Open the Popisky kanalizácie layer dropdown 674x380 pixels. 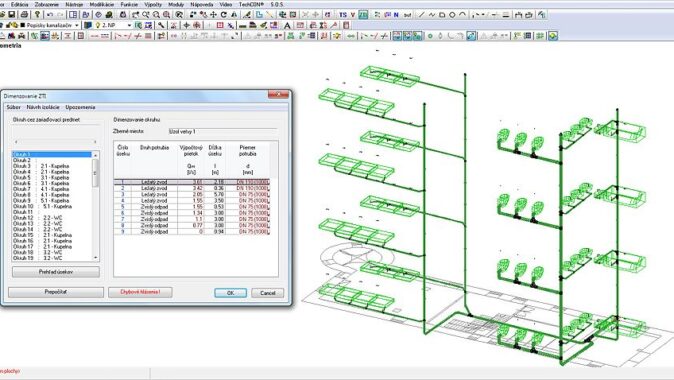(x=77, y=25)
